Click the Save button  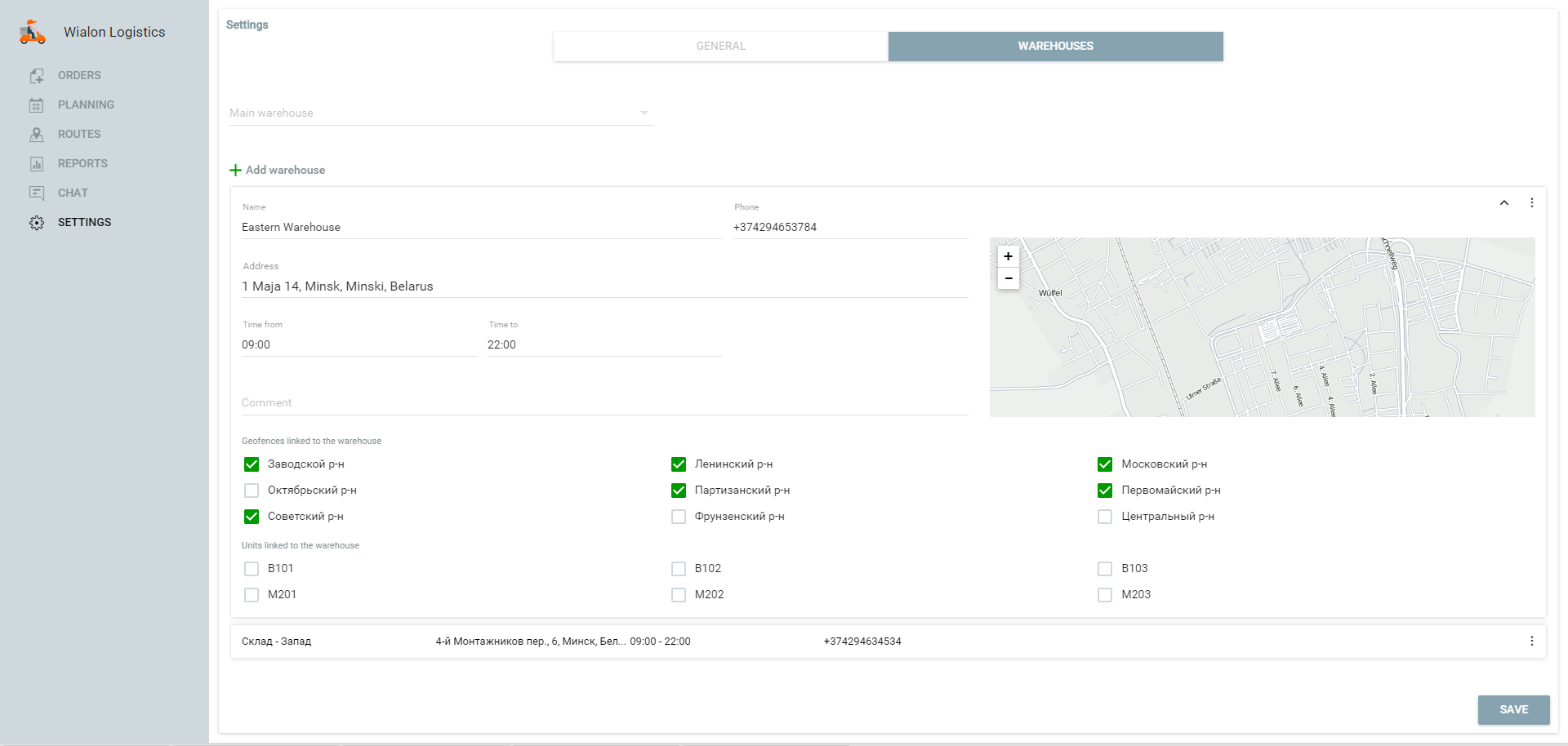1513,709
